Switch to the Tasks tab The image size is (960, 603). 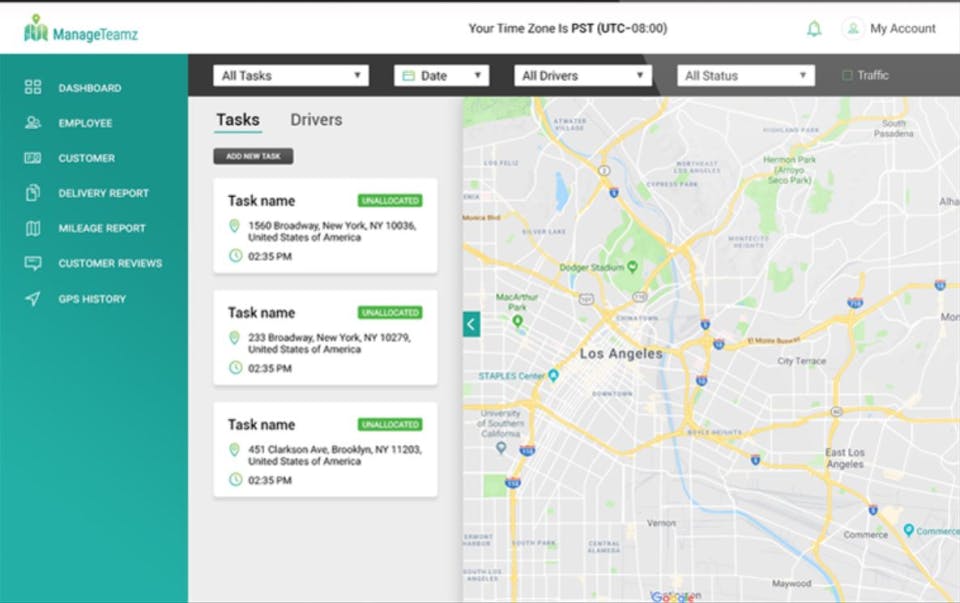coord(238,120)
